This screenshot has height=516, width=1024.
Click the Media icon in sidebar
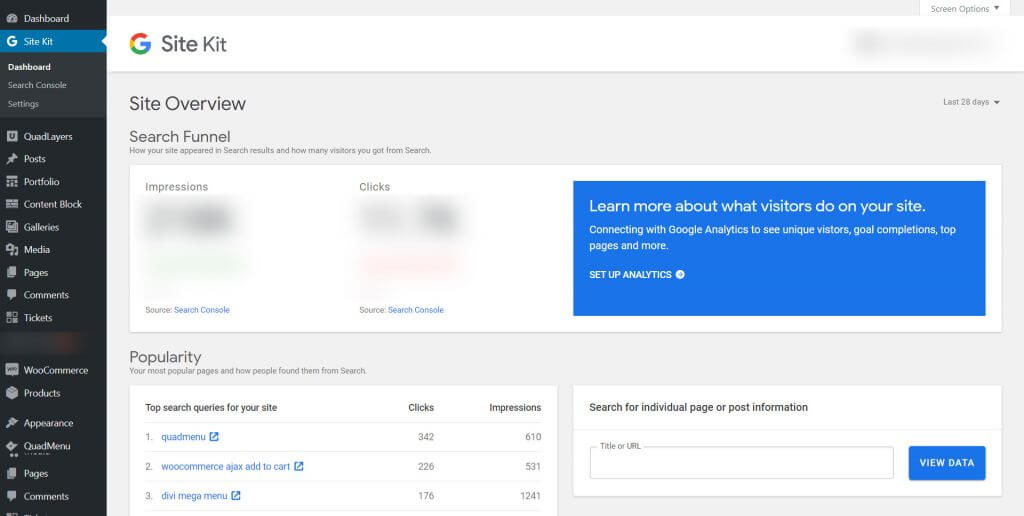[12, 250]
